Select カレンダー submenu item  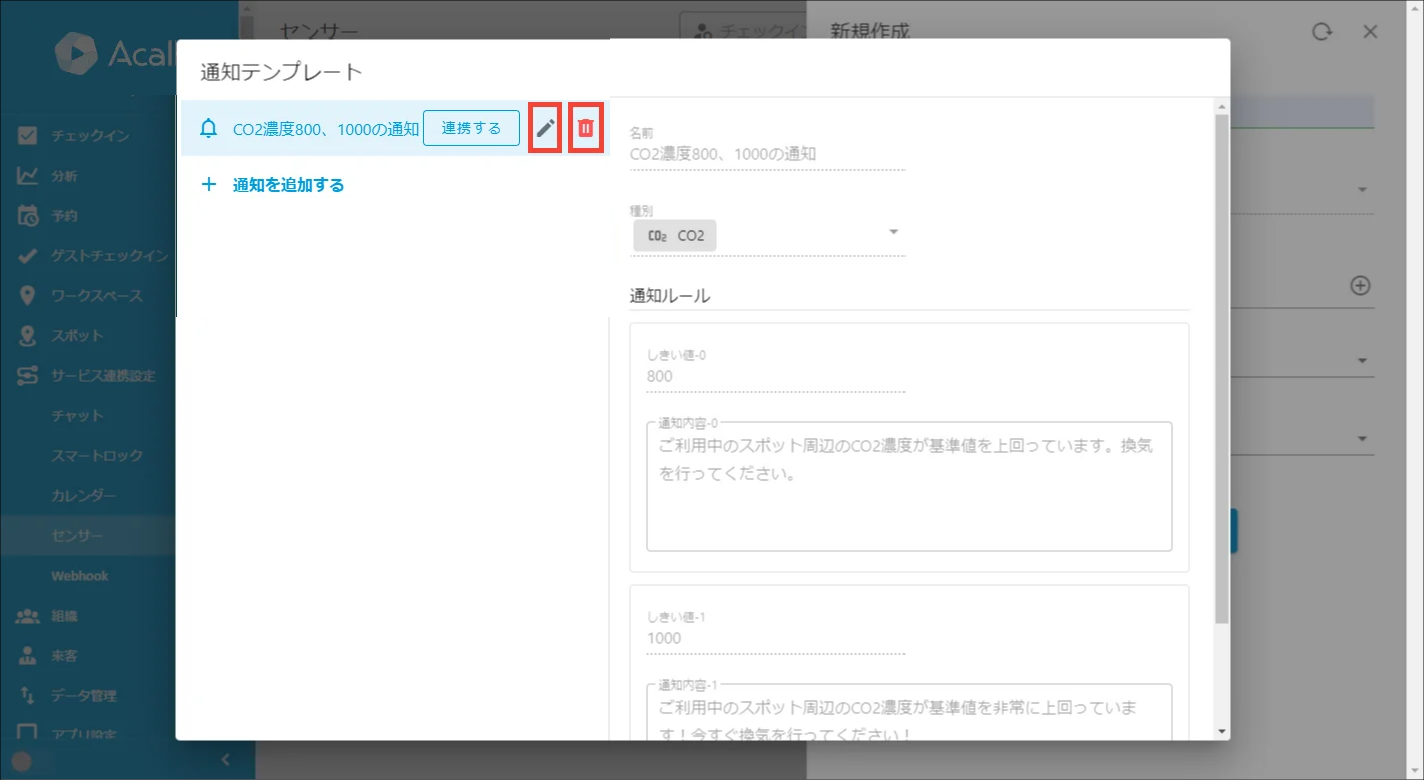point(84,496)
